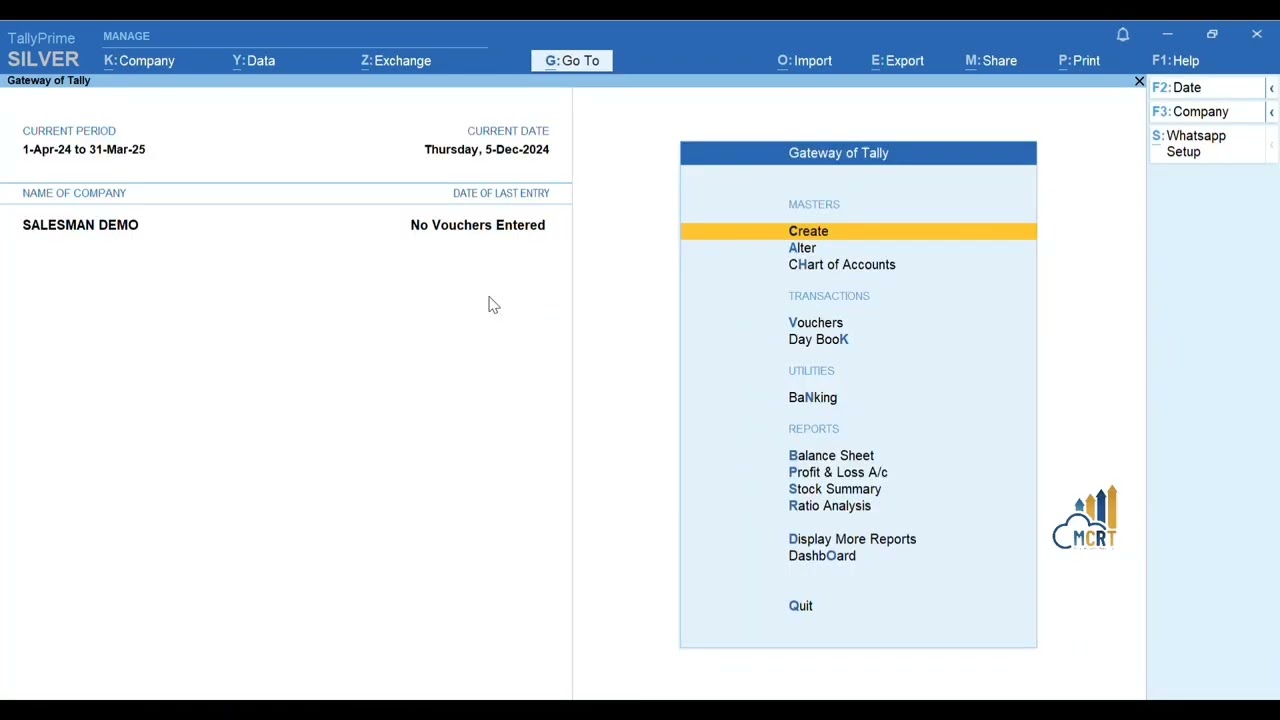Open F1: Help
The height and width of the screenshot is (720, 1280).
pos(1175,61)
